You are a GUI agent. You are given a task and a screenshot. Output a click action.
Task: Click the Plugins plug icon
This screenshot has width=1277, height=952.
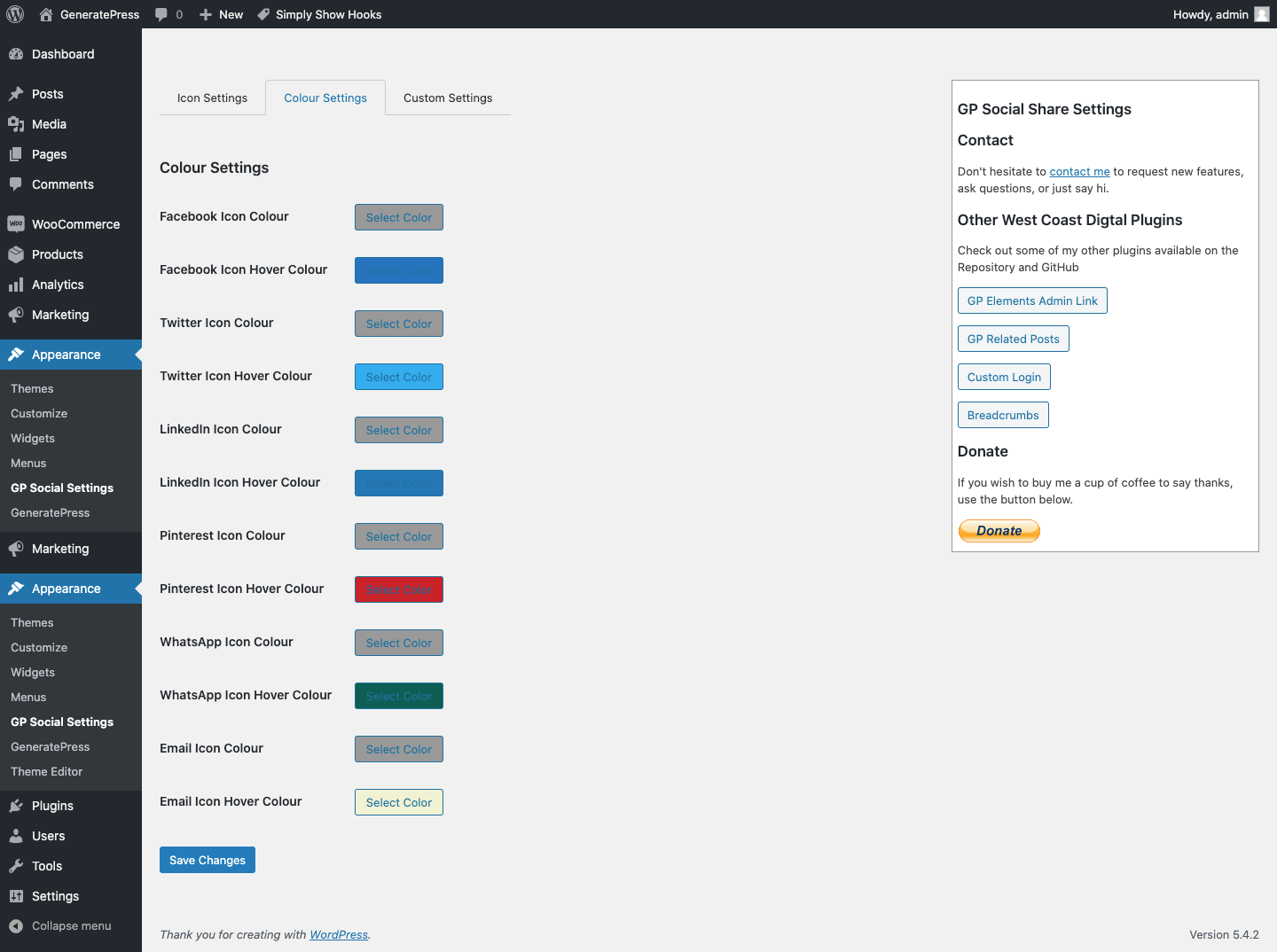[x=16, y=806]
